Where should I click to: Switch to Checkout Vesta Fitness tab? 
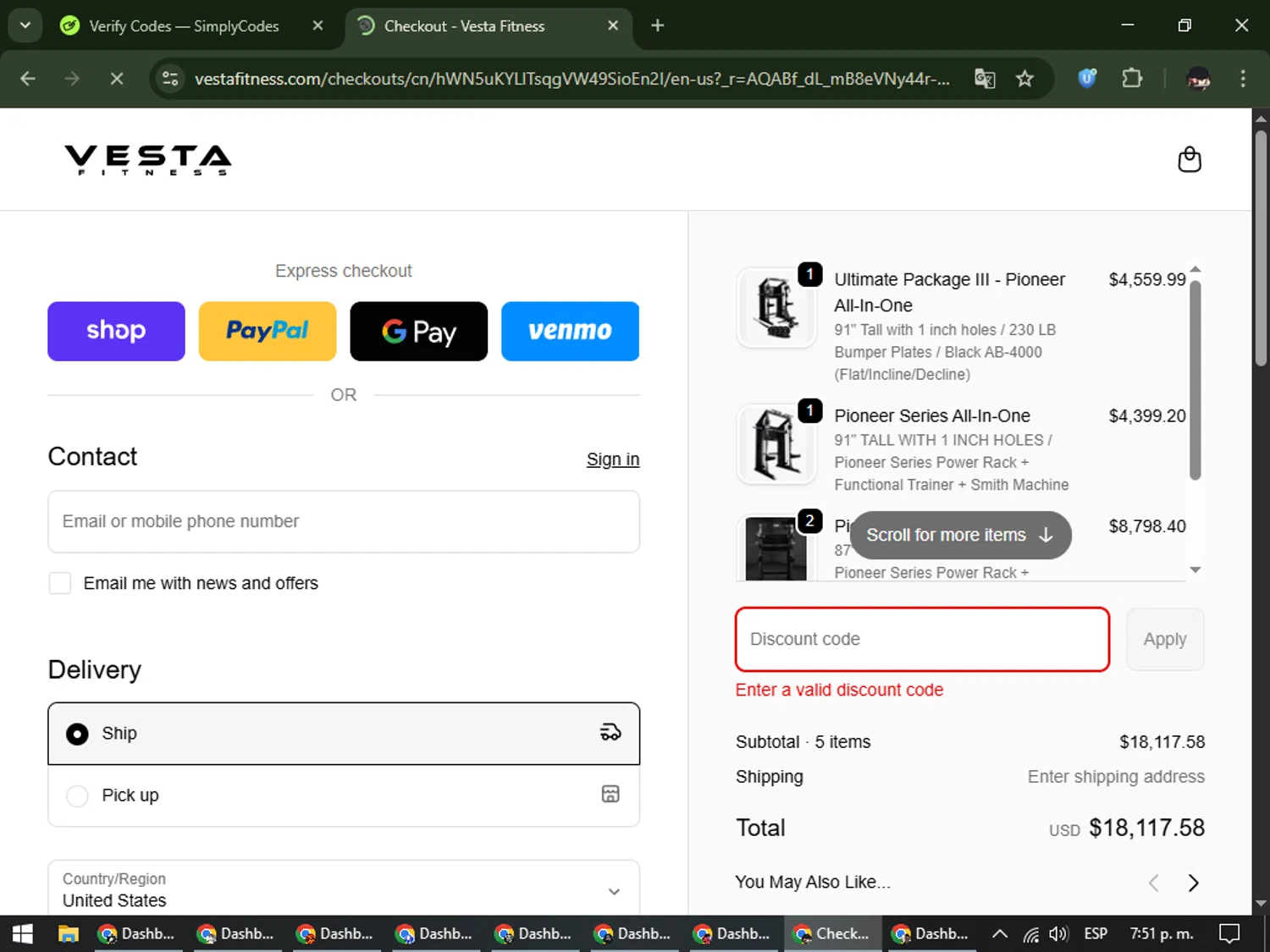[x=489, y=25]
